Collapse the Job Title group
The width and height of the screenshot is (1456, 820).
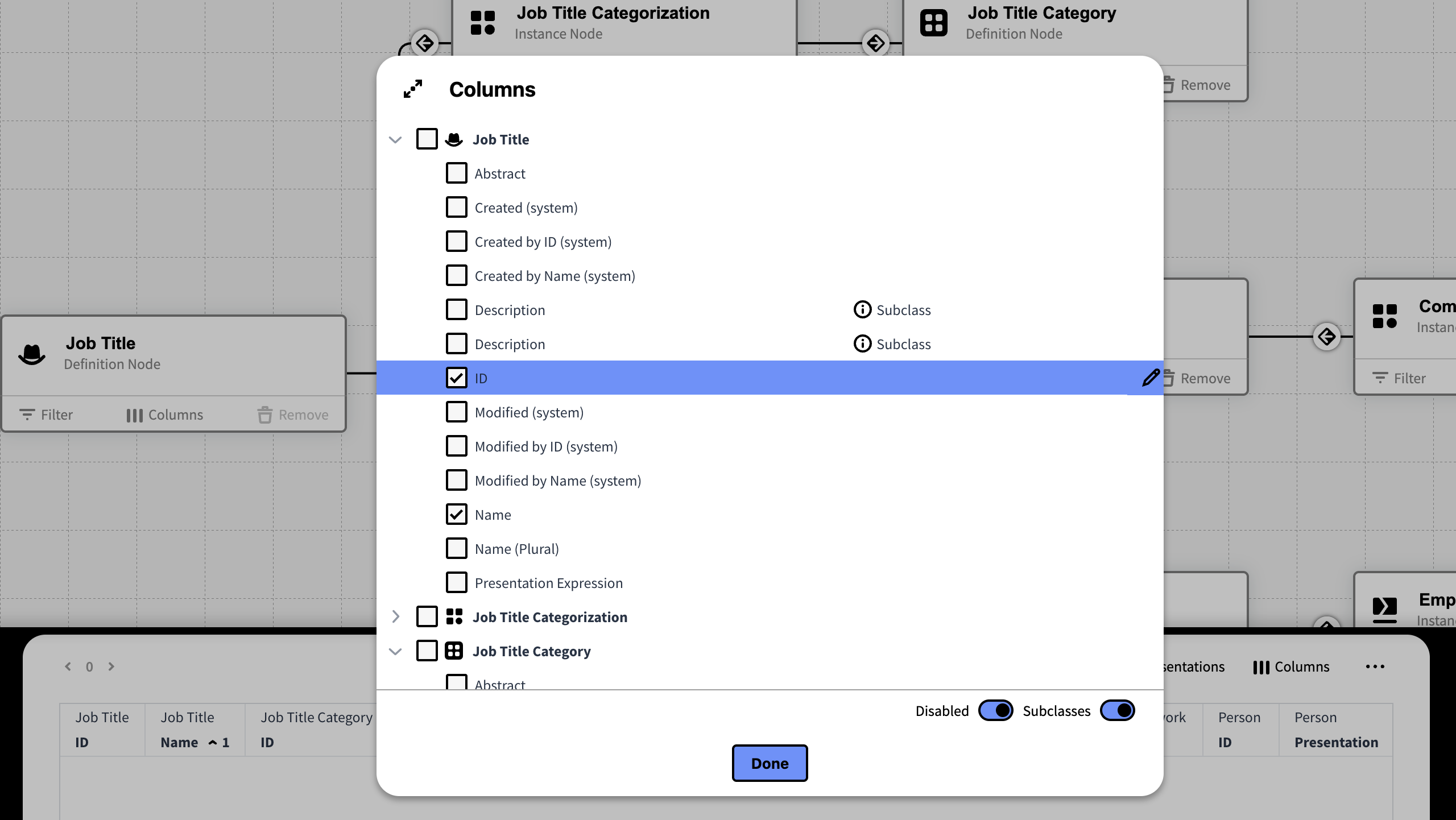395,139
